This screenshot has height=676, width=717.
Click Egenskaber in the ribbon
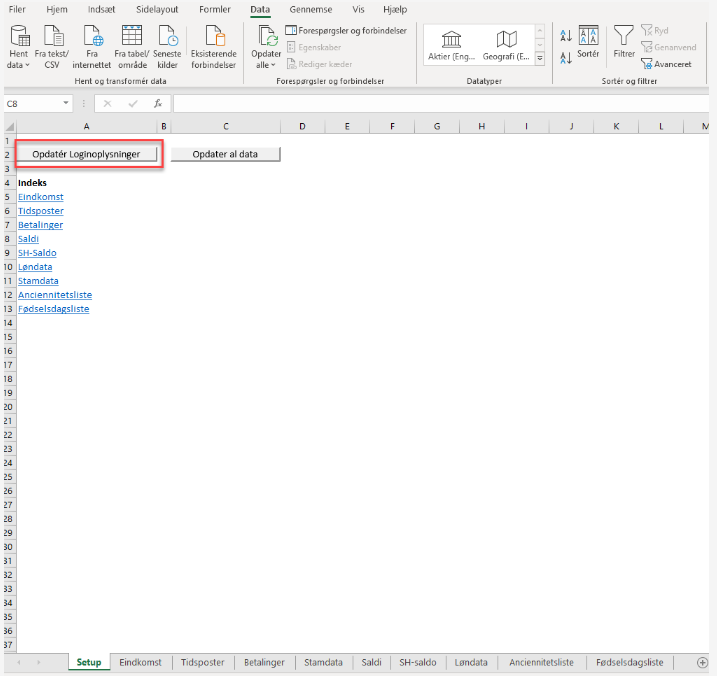tap(314, 47)
